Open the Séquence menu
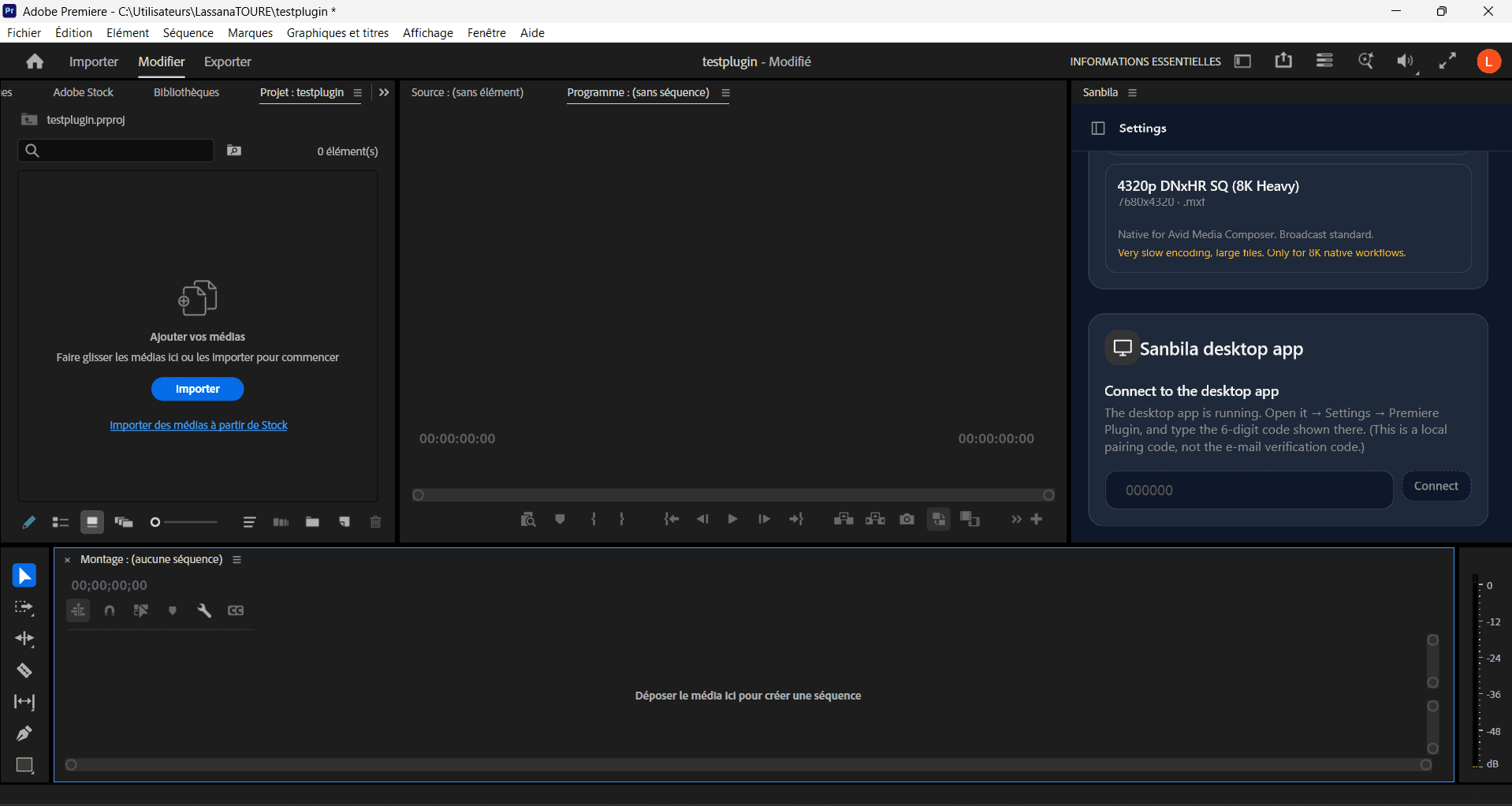The height and width of the screenshot is (806, 1512). point(188,33)
